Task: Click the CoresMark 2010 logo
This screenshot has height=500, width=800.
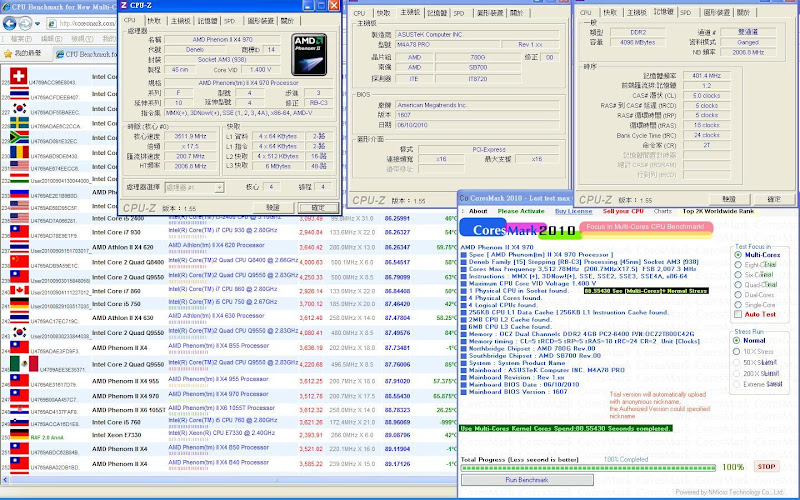Action: 517,231
